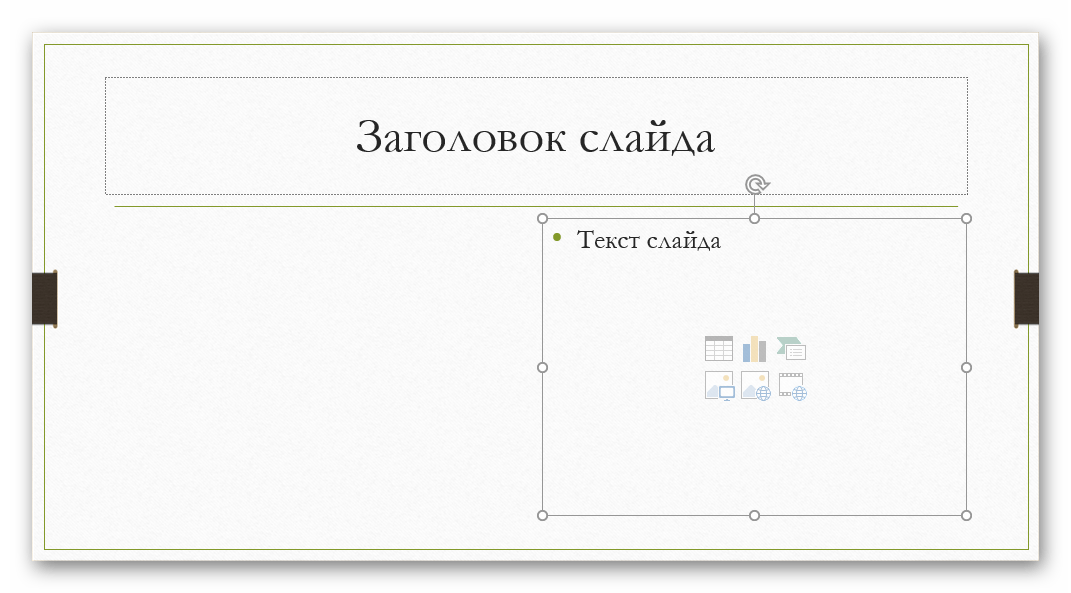Click the top-right resize handle of content box
The height and width of the screenshot is (593, 1071).
point(966,218)
